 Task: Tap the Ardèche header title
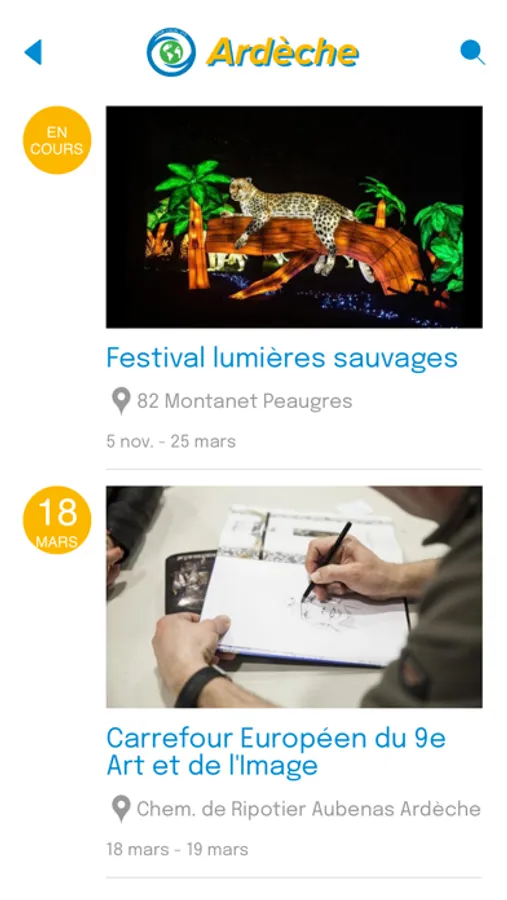[282, 53]
